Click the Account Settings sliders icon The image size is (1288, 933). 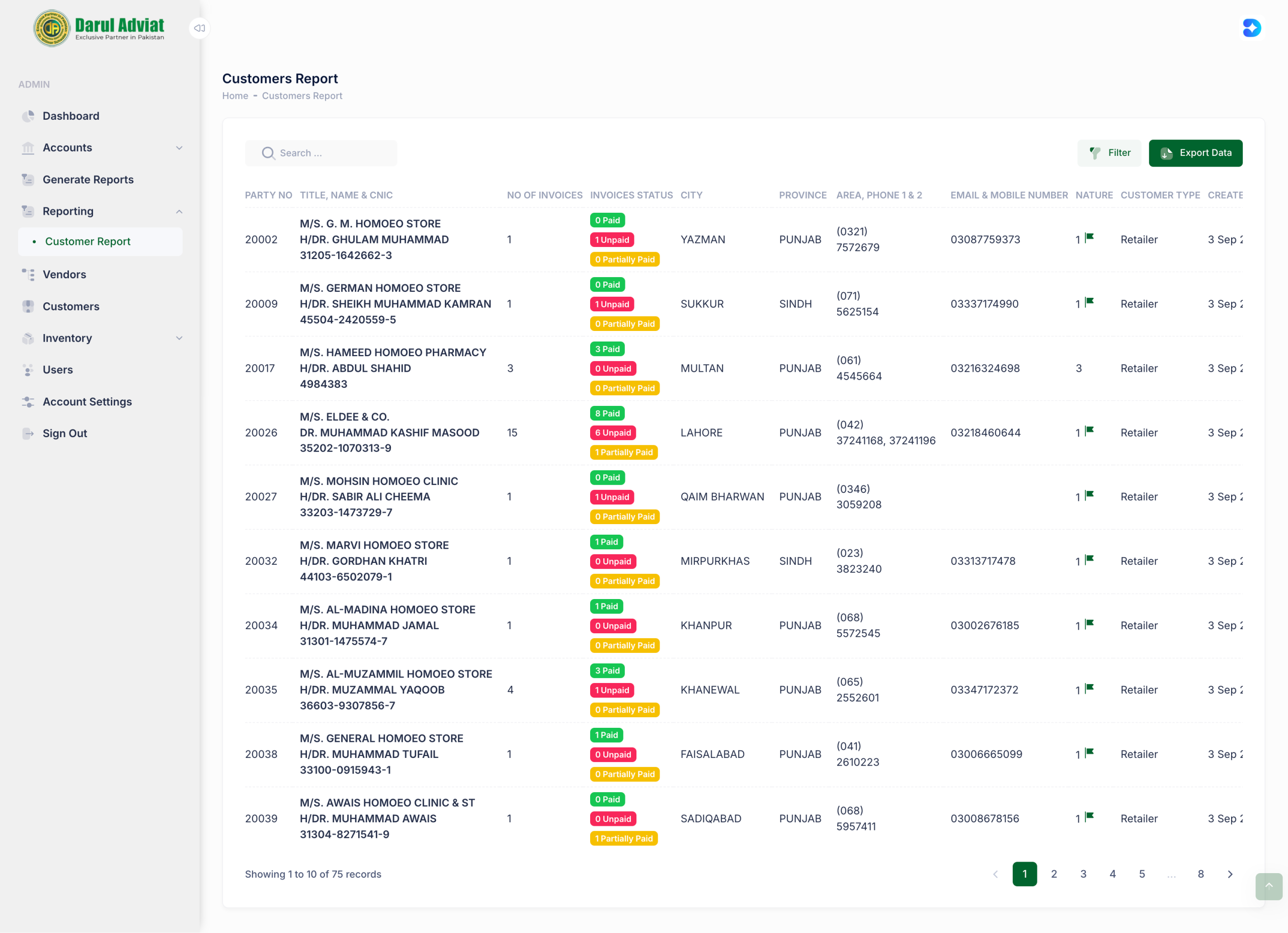click(28, 401)
